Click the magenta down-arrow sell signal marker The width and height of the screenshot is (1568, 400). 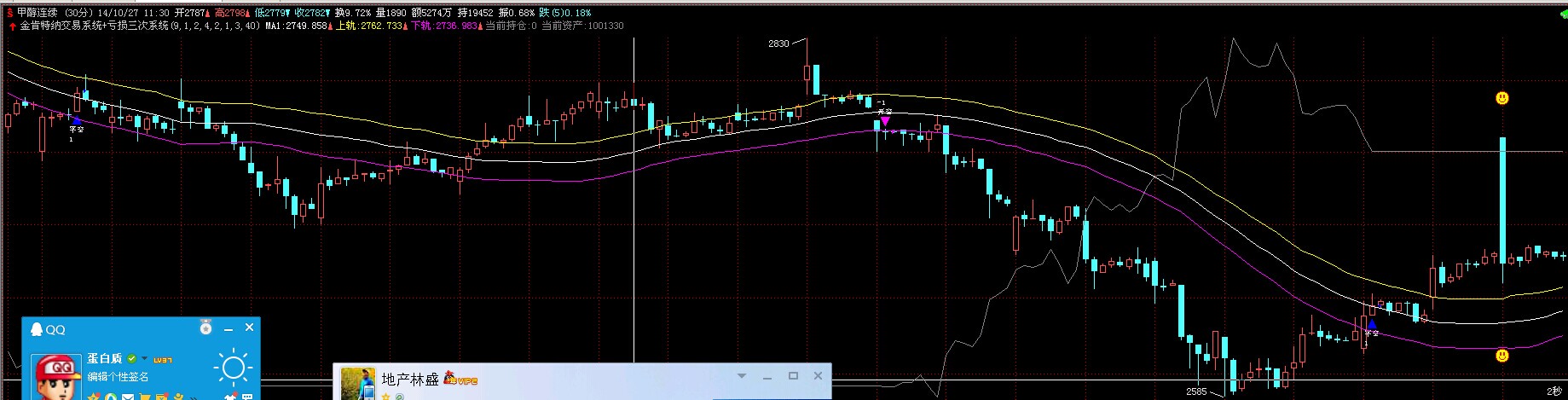pyautogui.click(x=885, y=121)
